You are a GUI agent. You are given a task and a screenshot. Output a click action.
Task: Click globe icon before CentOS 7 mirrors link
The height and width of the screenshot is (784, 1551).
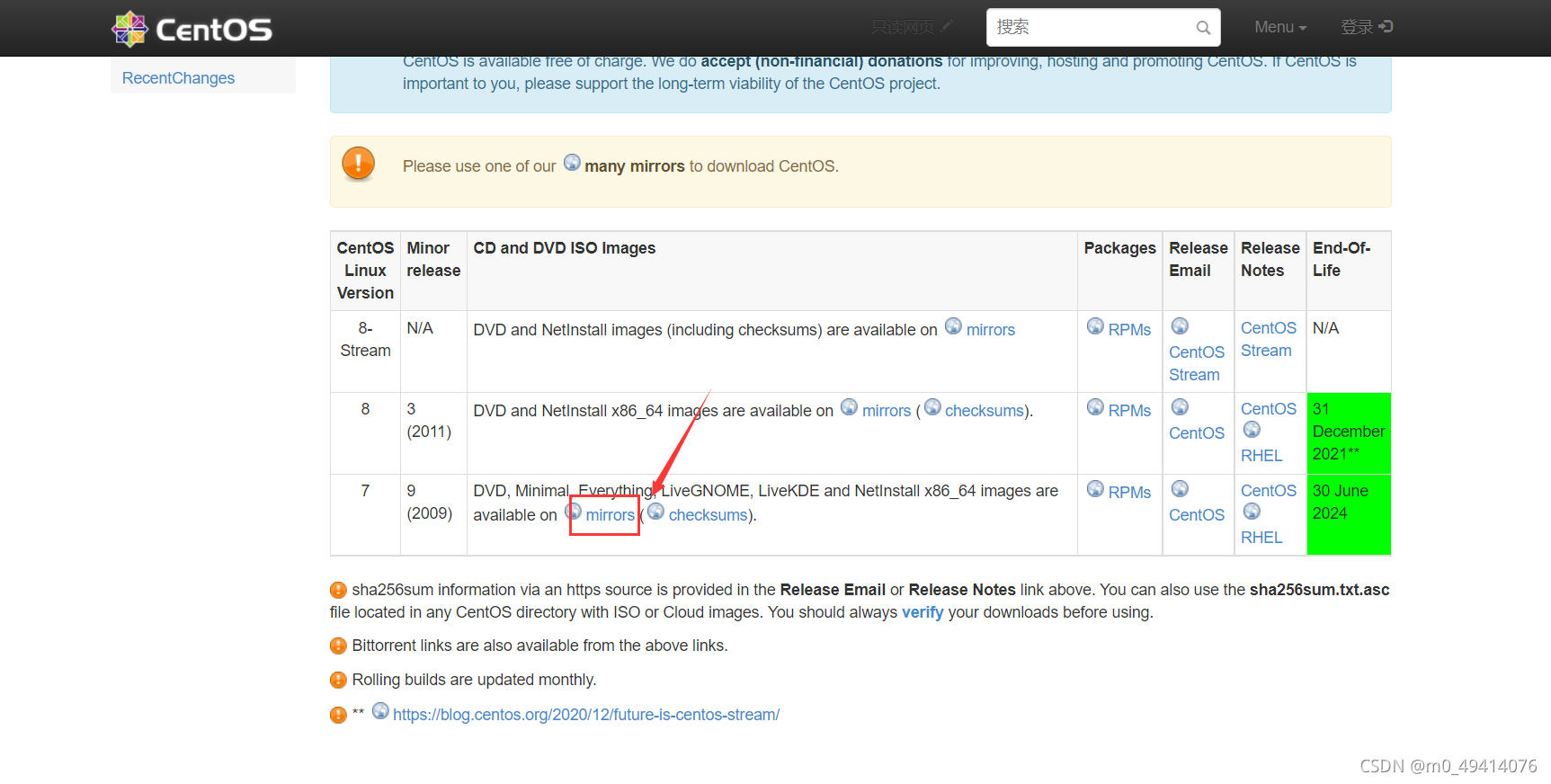574,512
